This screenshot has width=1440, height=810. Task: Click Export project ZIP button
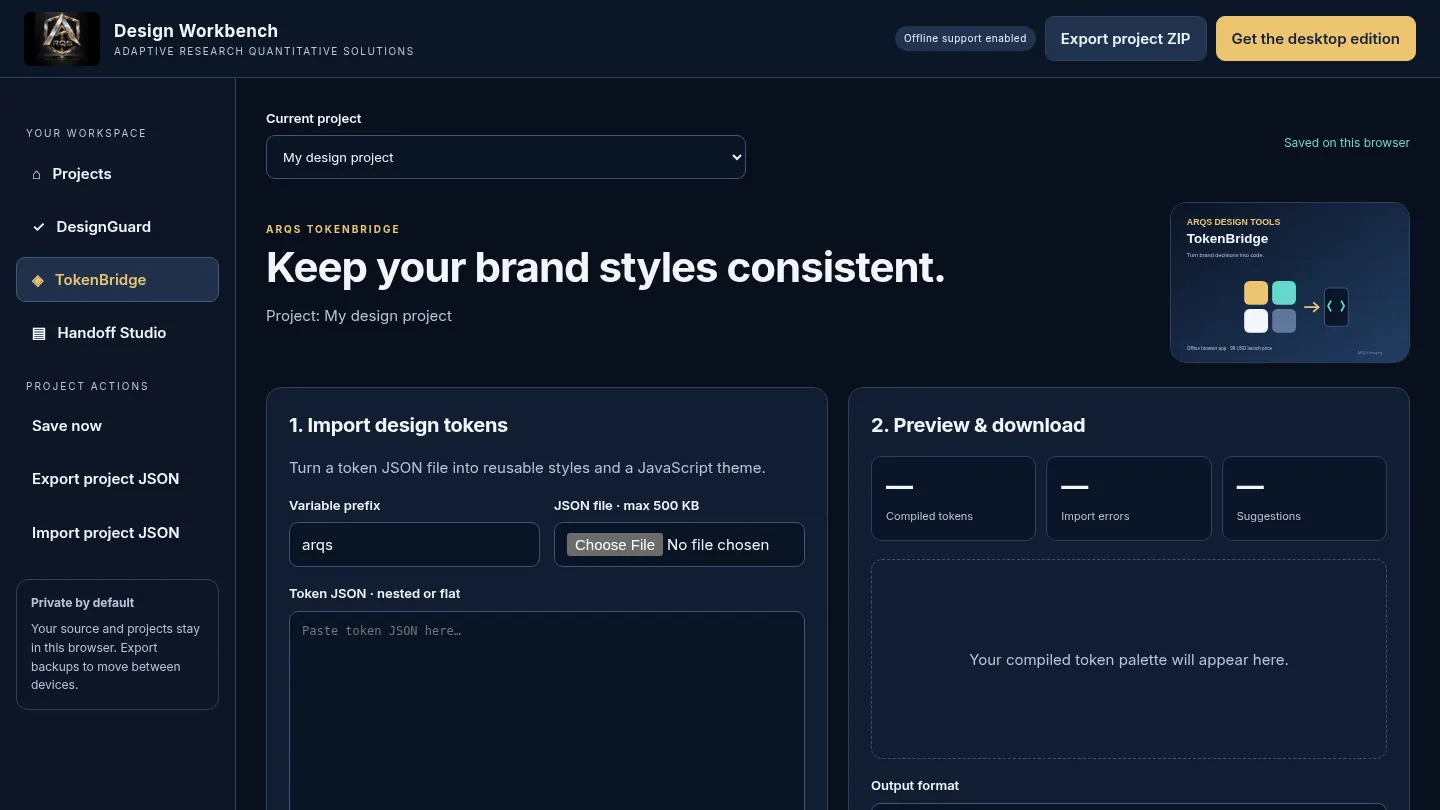point(1126,39)
